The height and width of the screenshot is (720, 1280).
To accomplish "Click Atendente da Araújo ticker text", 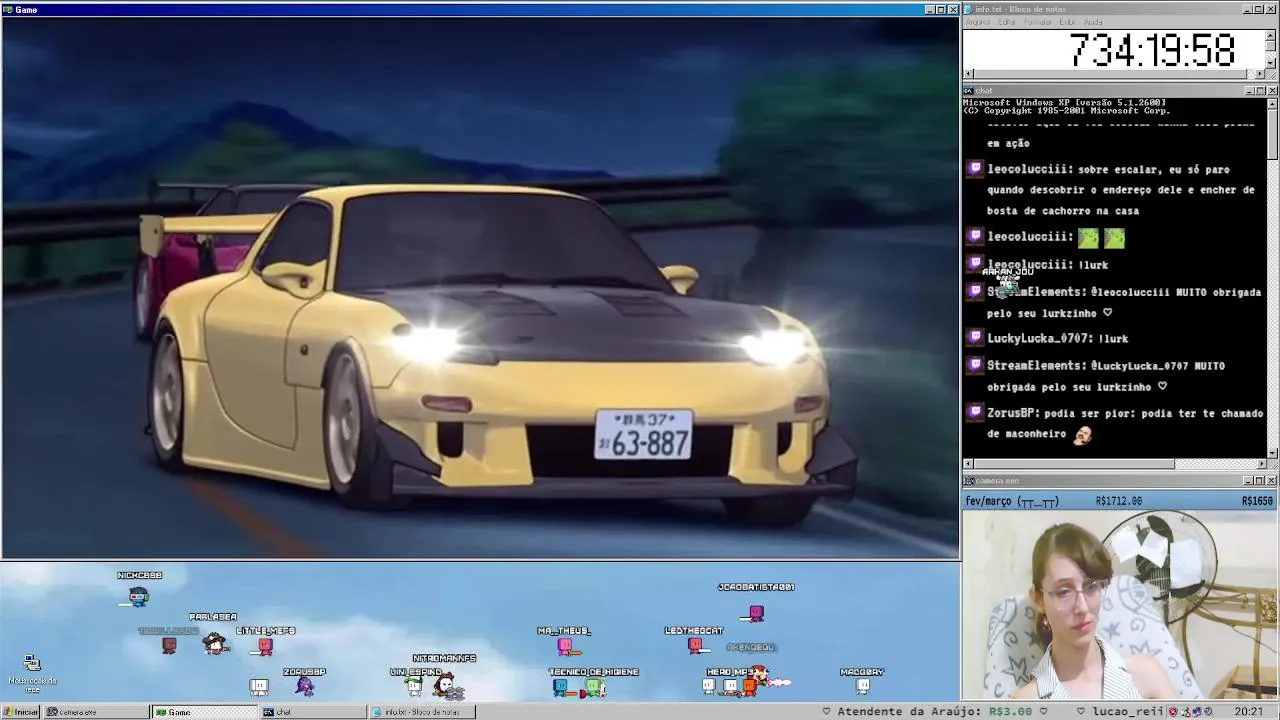I will tap(910, 712).
